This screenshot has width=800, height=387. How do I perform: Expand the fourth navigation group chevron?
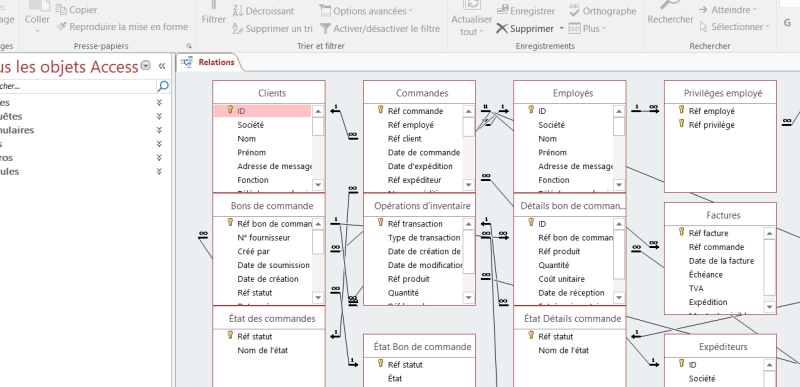[159, 144]
